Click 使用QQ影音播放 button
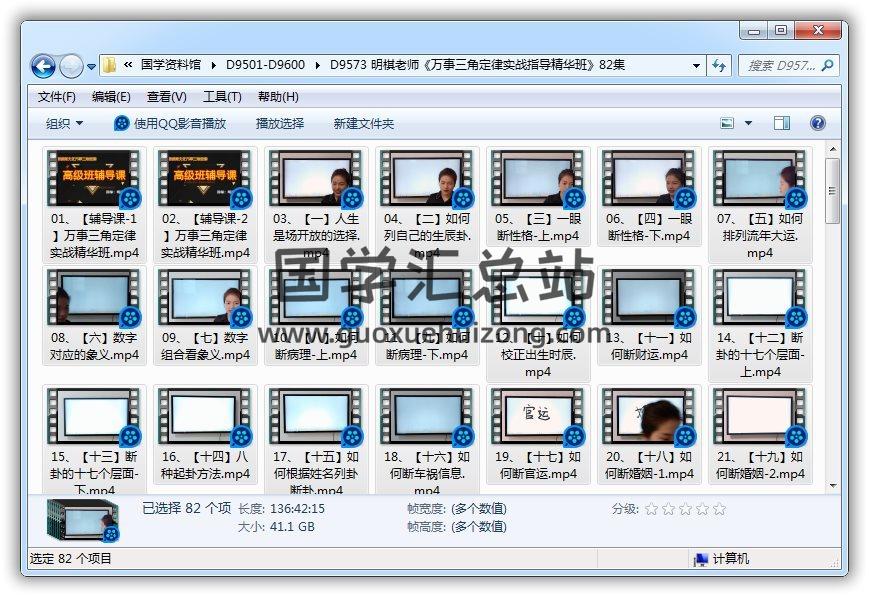Image resolution: width=869 pixels, height=597 pixels. tap(171, 124)
